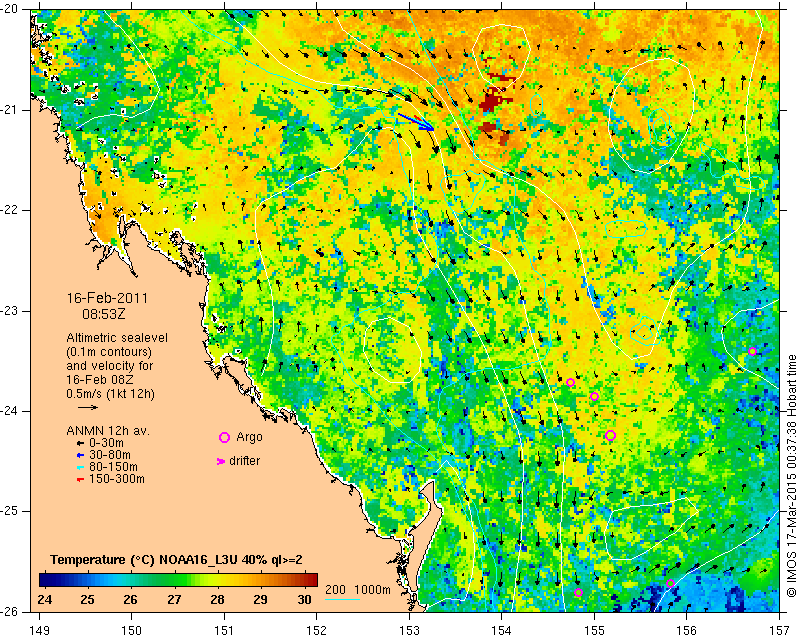The image size is (800, 640).
Task: Click the cyan 80-150m arrow legend symbol
Action: [x=80, y=467]
